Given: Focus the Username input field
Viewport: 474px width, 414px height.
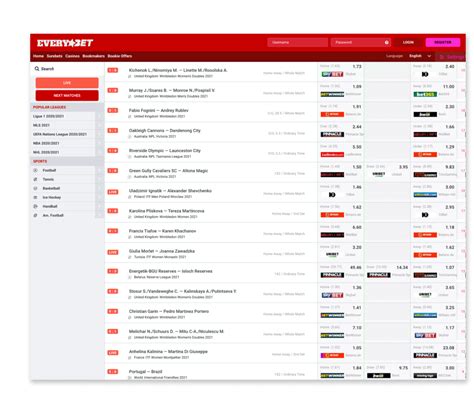Looking at the screenshot, I should click(297, 42).
